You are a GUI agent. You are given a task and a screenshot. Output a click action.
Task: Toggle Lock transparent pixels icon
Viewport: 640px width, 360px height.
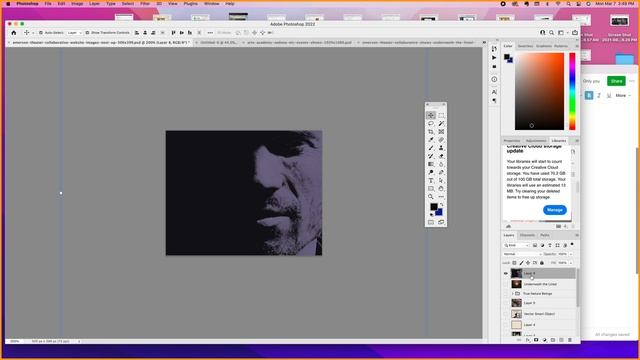click(515, 263)
